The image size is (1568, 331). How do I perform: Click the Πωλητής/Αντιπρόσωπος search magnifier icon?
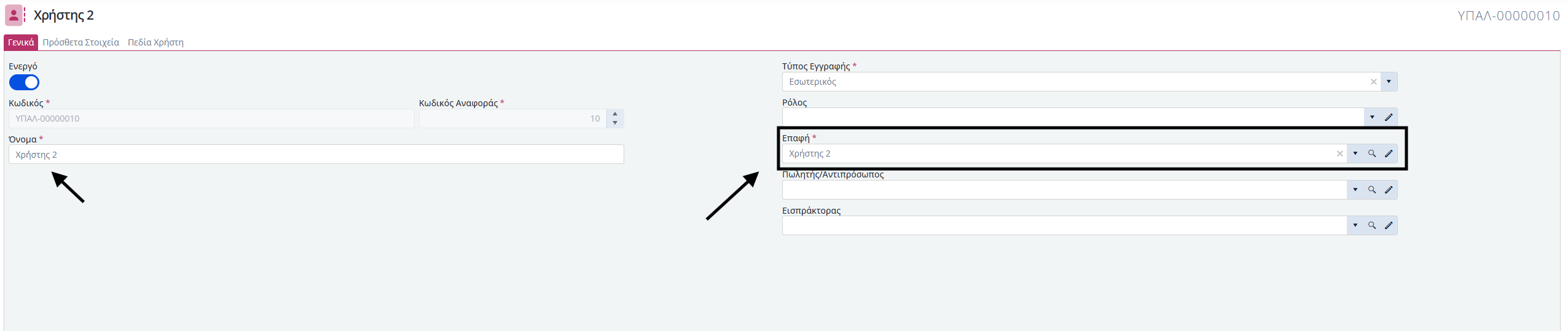tap(1372, 190)
